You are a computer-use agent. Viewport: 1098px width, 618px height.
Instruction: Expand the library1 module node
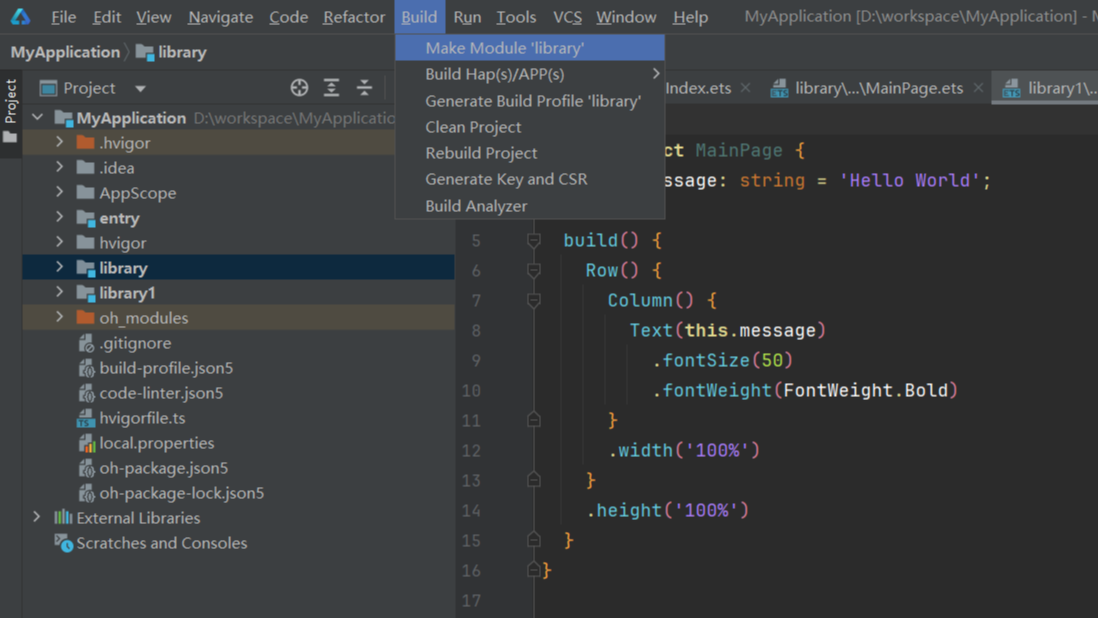(x=60, y=293)
